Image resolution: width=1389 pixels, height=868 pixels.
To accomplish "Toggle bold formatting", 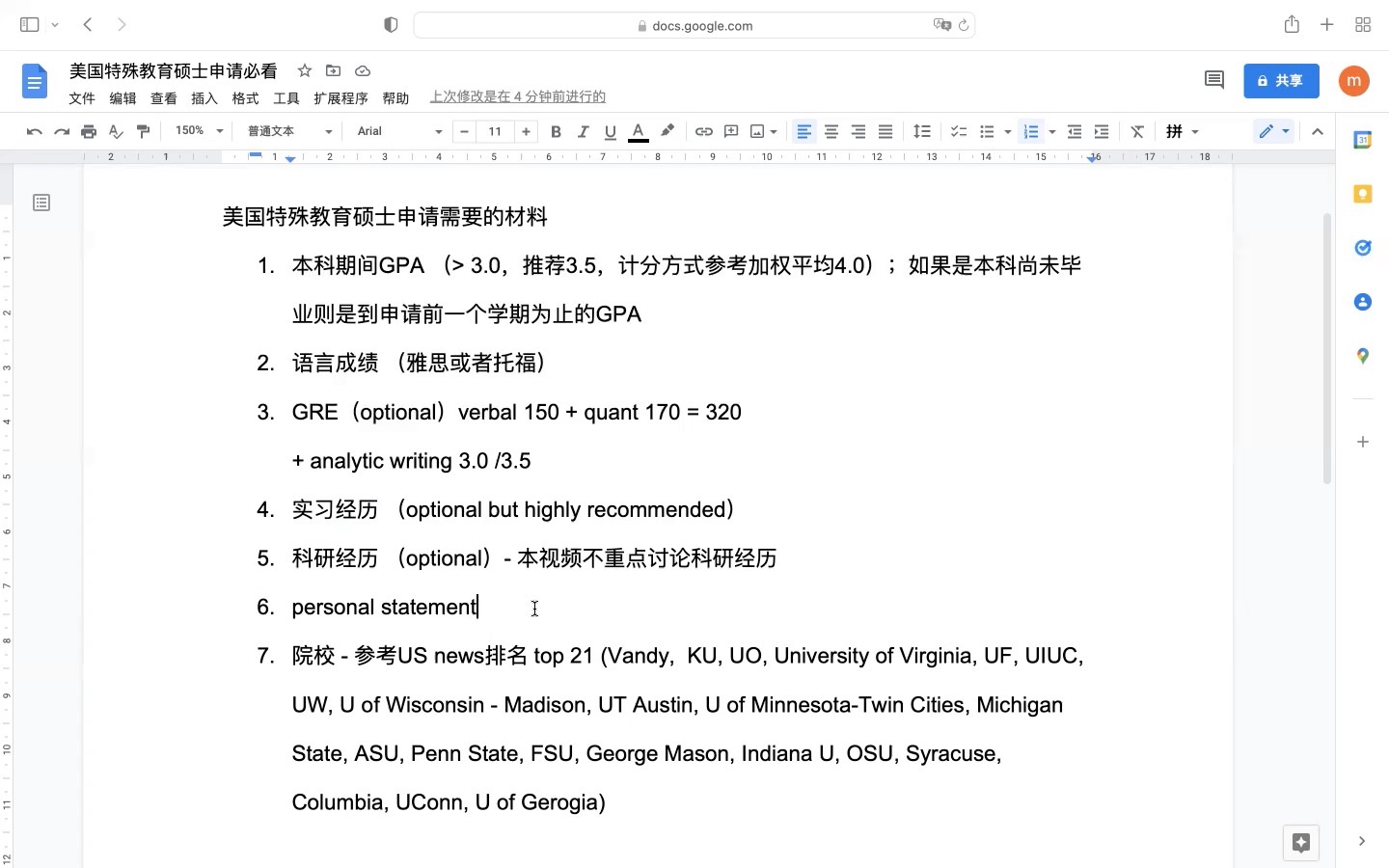I will pos(556,131).
